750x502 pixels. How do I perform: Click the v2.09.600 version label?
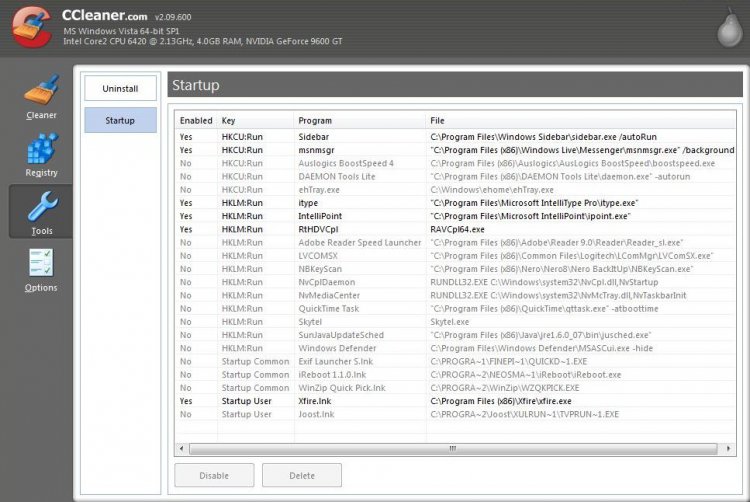tap(173, 17)
